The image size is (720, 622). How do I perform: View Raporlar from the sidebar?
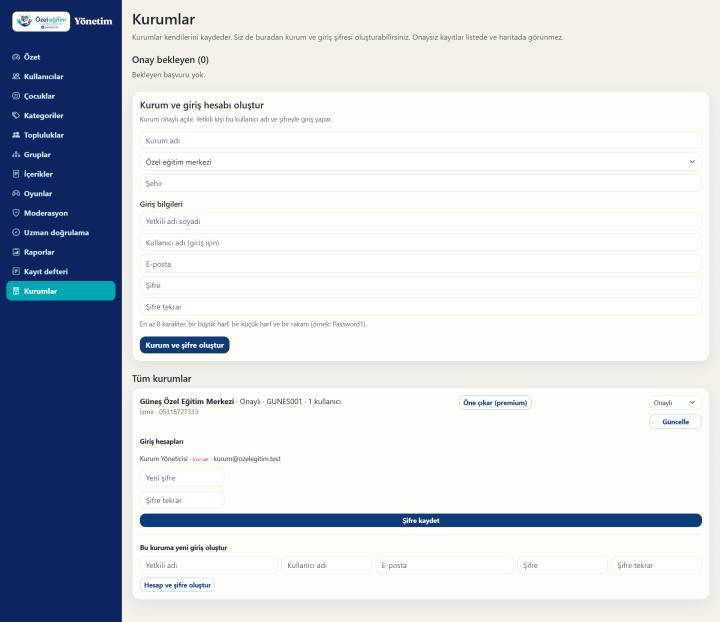tap(61, 252)
